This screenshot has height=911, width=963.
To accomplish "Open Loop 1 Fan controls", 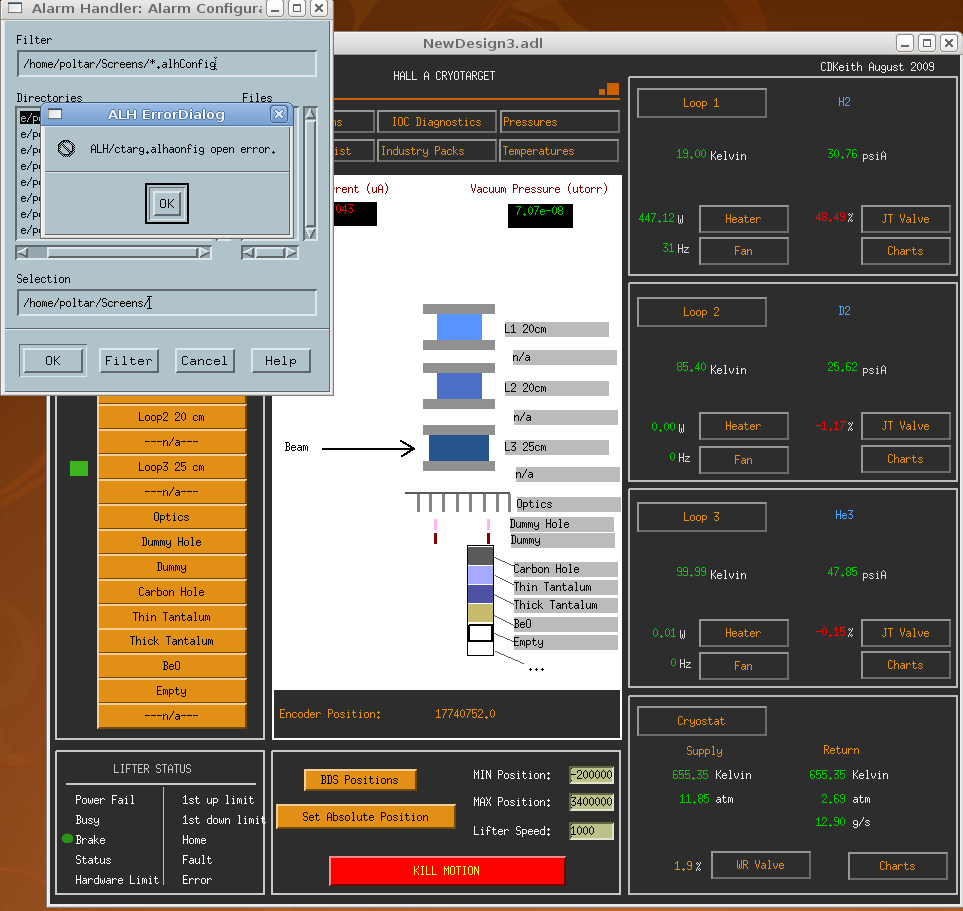I will [x=743, y=251].
